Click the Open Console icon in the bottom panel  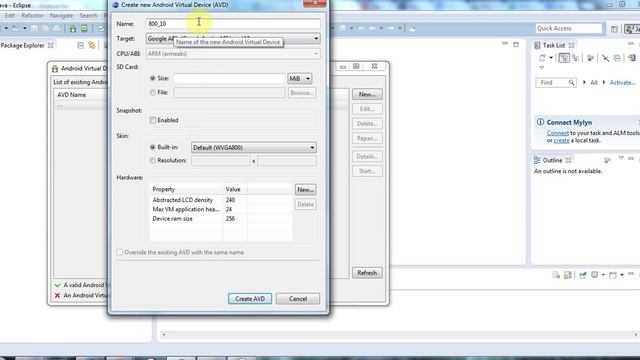pyautogui.click(x=613, y=275)
